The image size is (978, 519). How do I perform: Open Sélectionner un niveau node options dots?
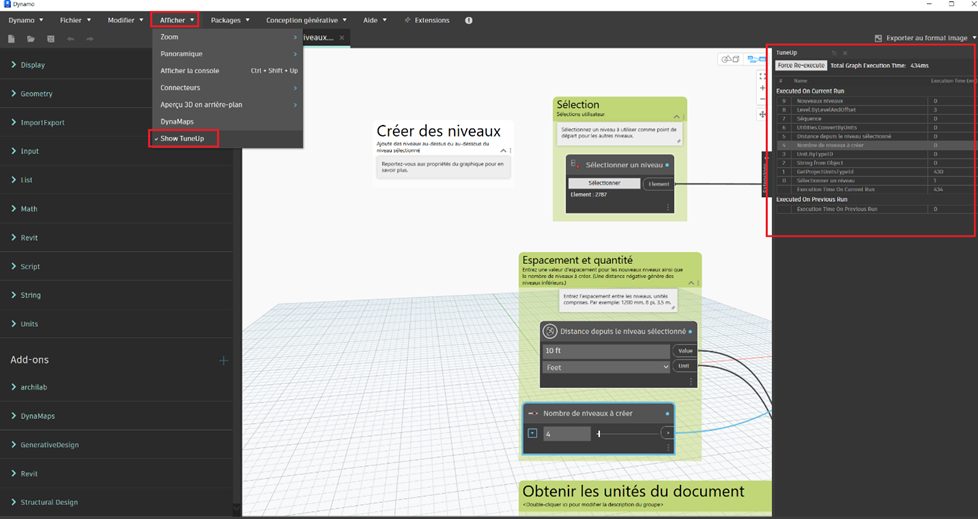667,207
